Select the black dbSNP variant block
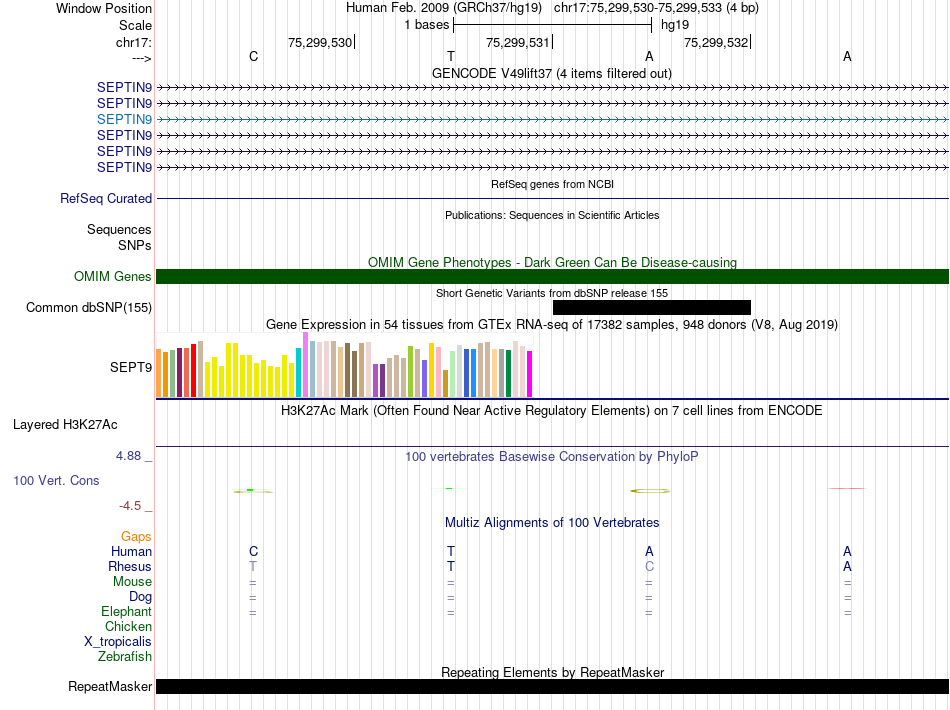Viewport: 950px width, 710px height. pyautogui.click(x=652, y=307)
